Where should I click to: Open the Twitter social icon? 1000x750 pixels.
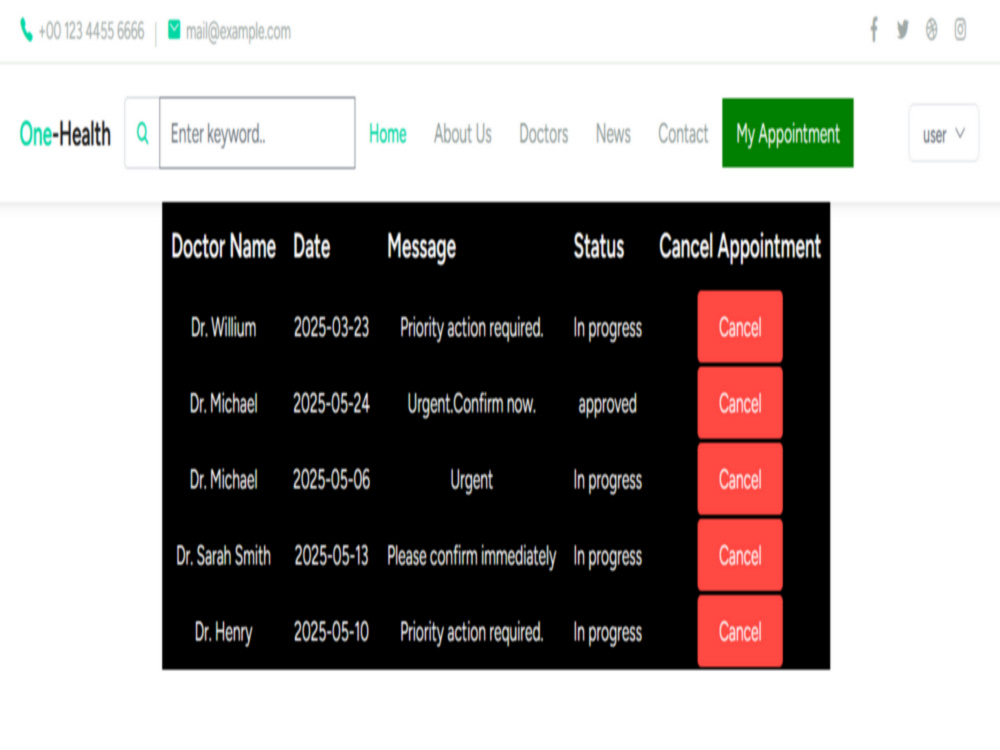tap(902, 29)
